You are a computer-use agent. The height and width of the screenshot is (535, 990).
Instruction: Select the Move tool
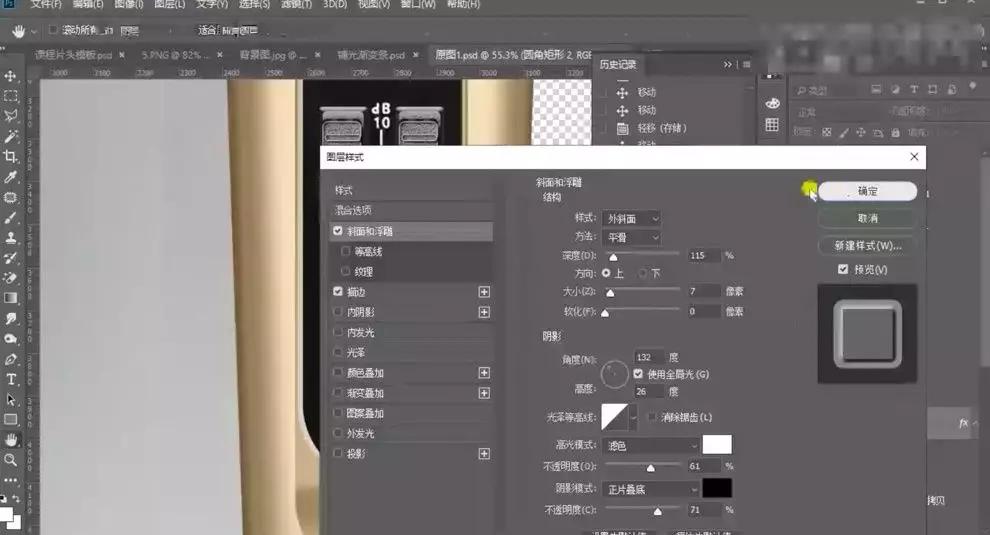11,76
